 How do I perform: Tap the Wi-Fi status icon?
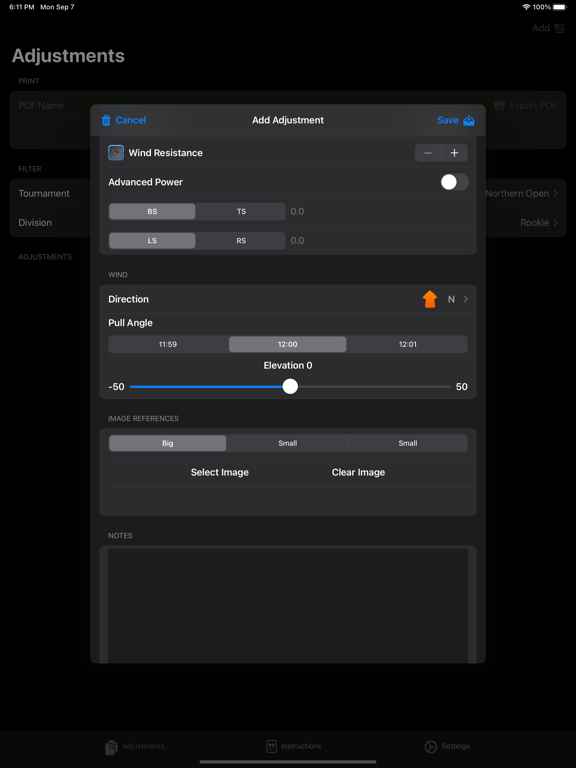point(527,7)
